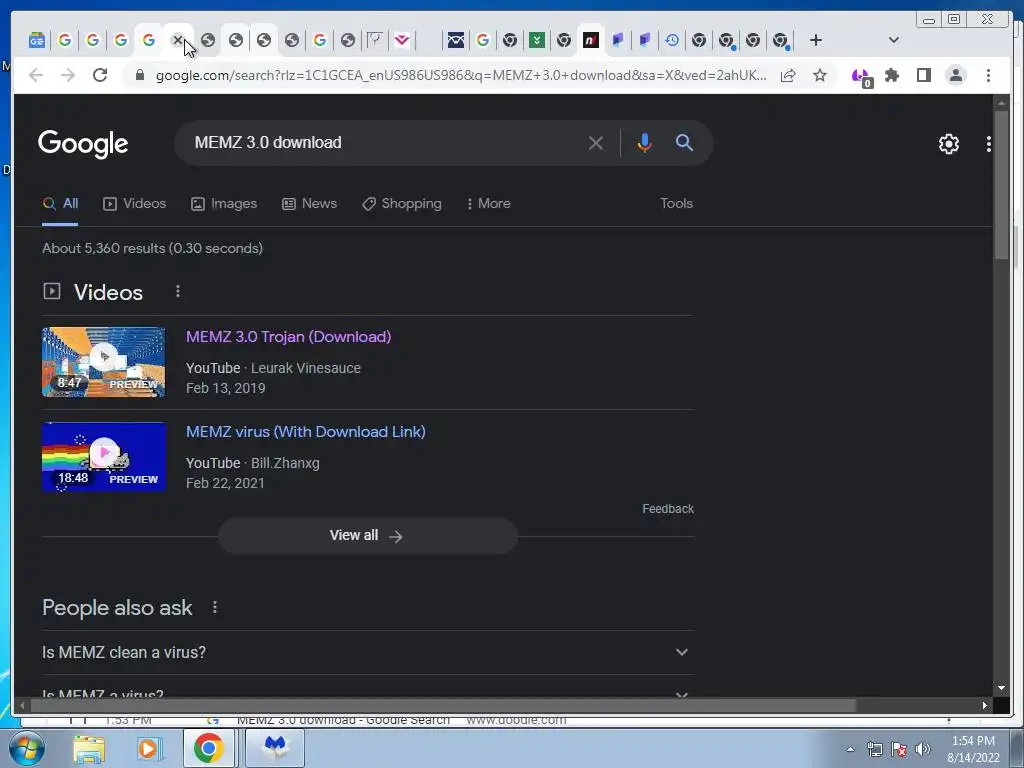This screenshot has height=768, width=1024.
Task: Start a voice search with the microphone
Action: tap(645, 143)
